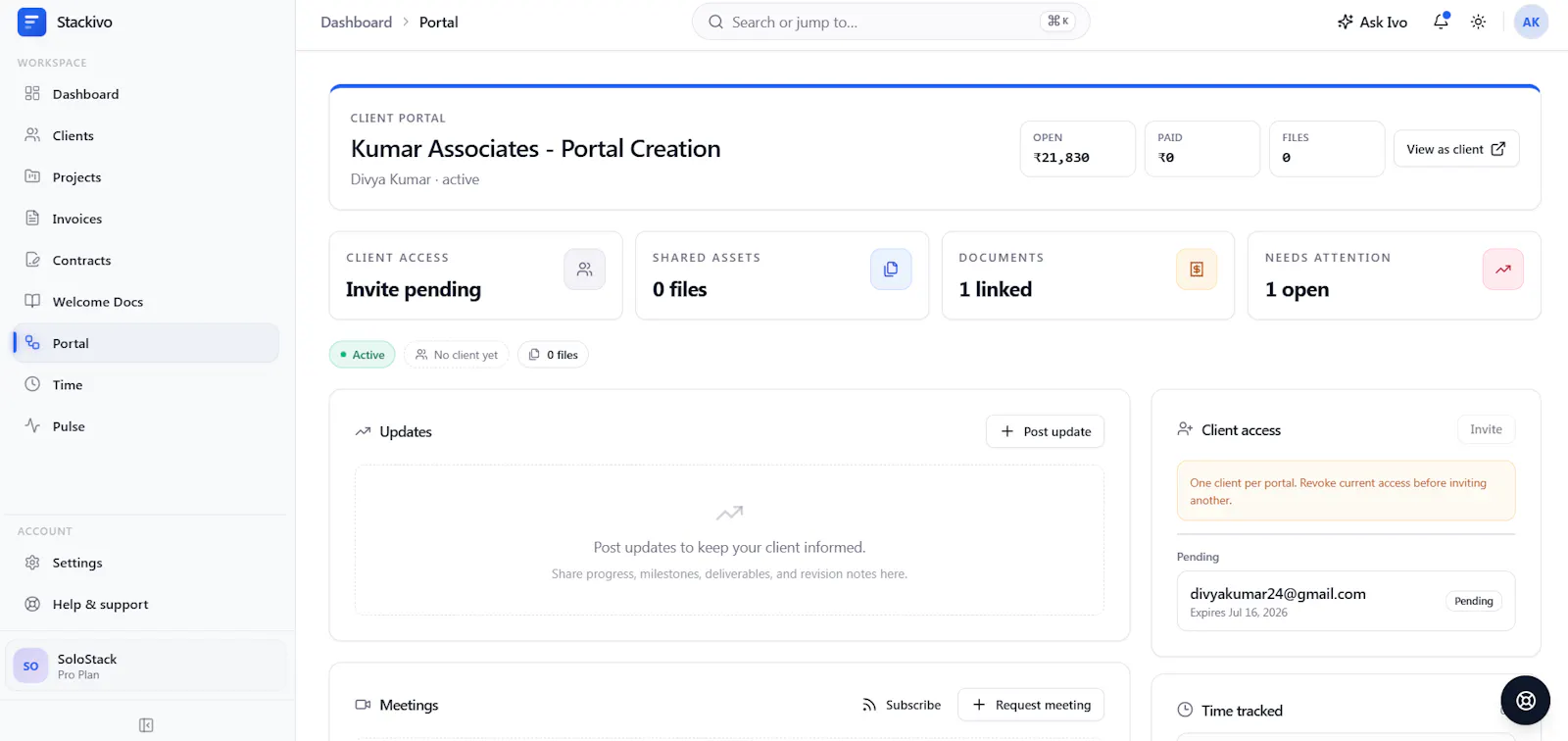Open the Clients section

click(x=146, y=135)
